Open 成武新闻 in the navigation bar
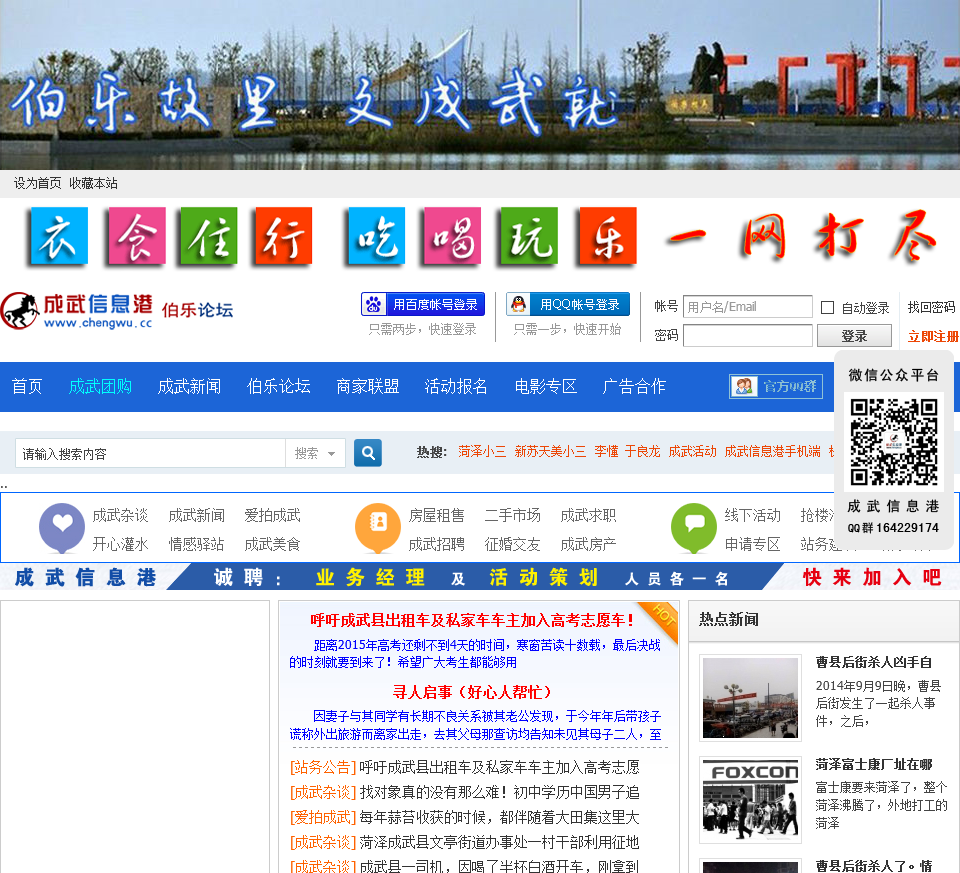The image size is (960, 873). [x=189, y=386]
